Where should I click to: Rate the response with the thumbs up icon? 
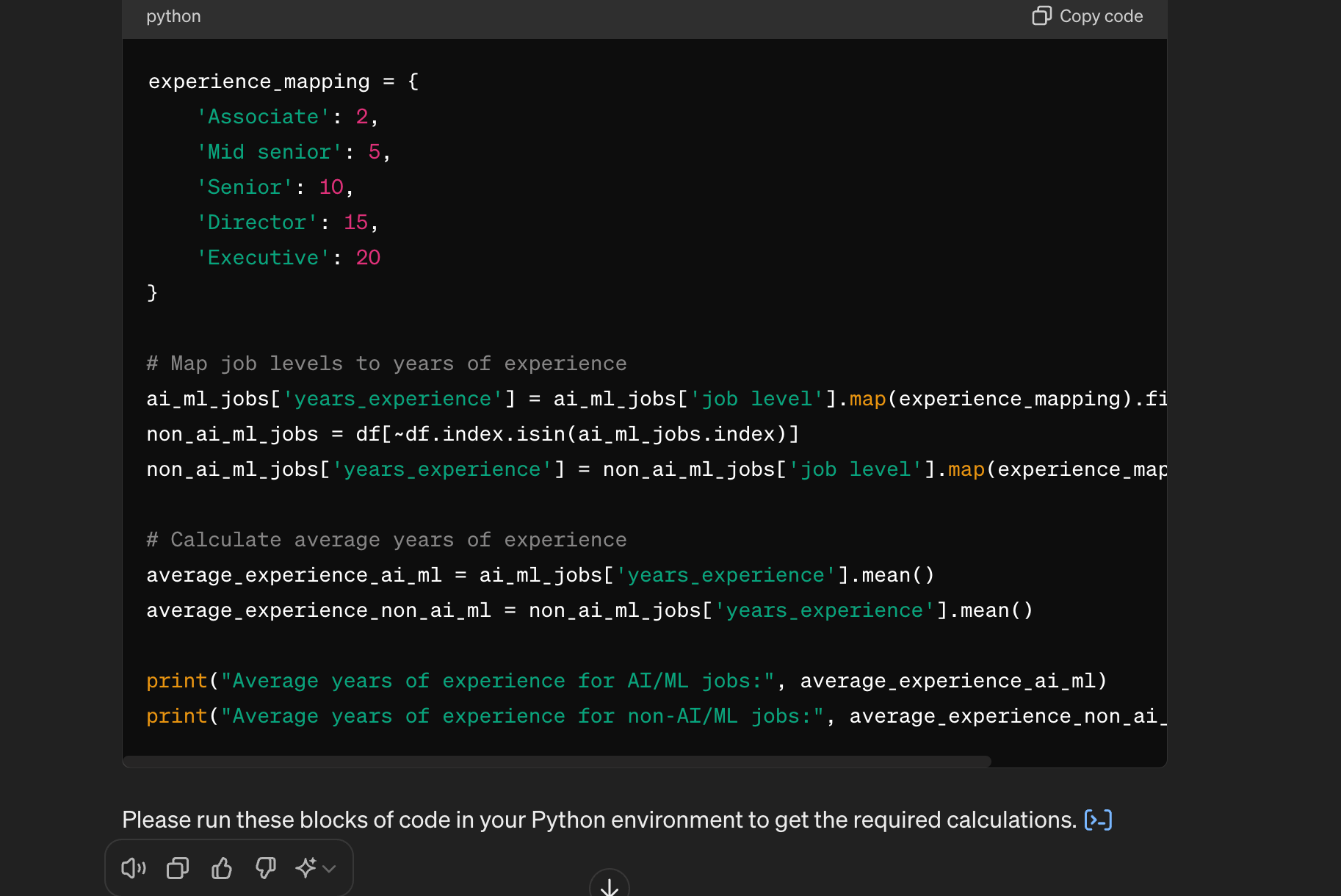click(x=221, y=867)
